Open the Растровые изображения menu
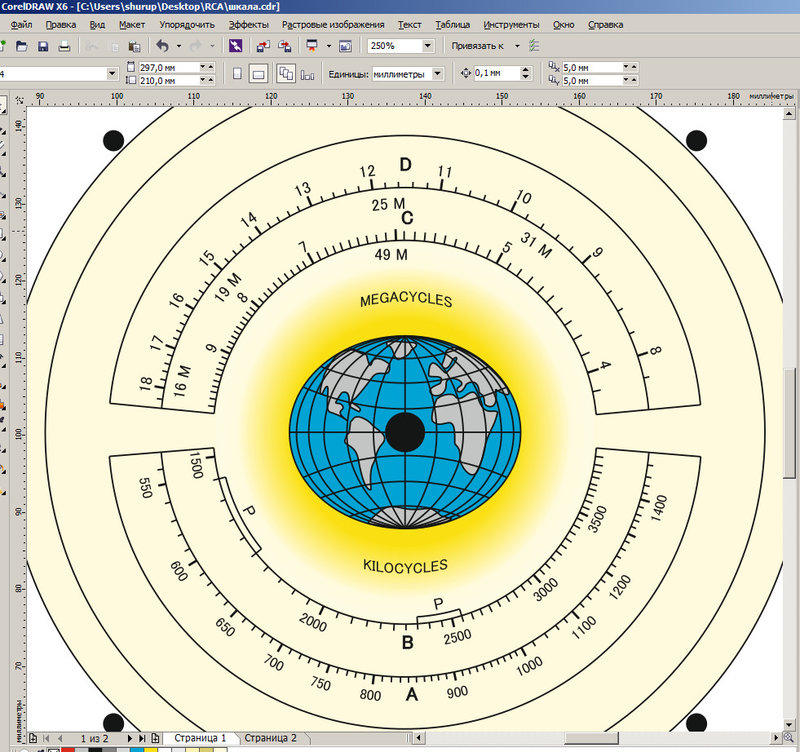This screenshot has height=752, width=800. pyautogui.click(x=333, y=24)
